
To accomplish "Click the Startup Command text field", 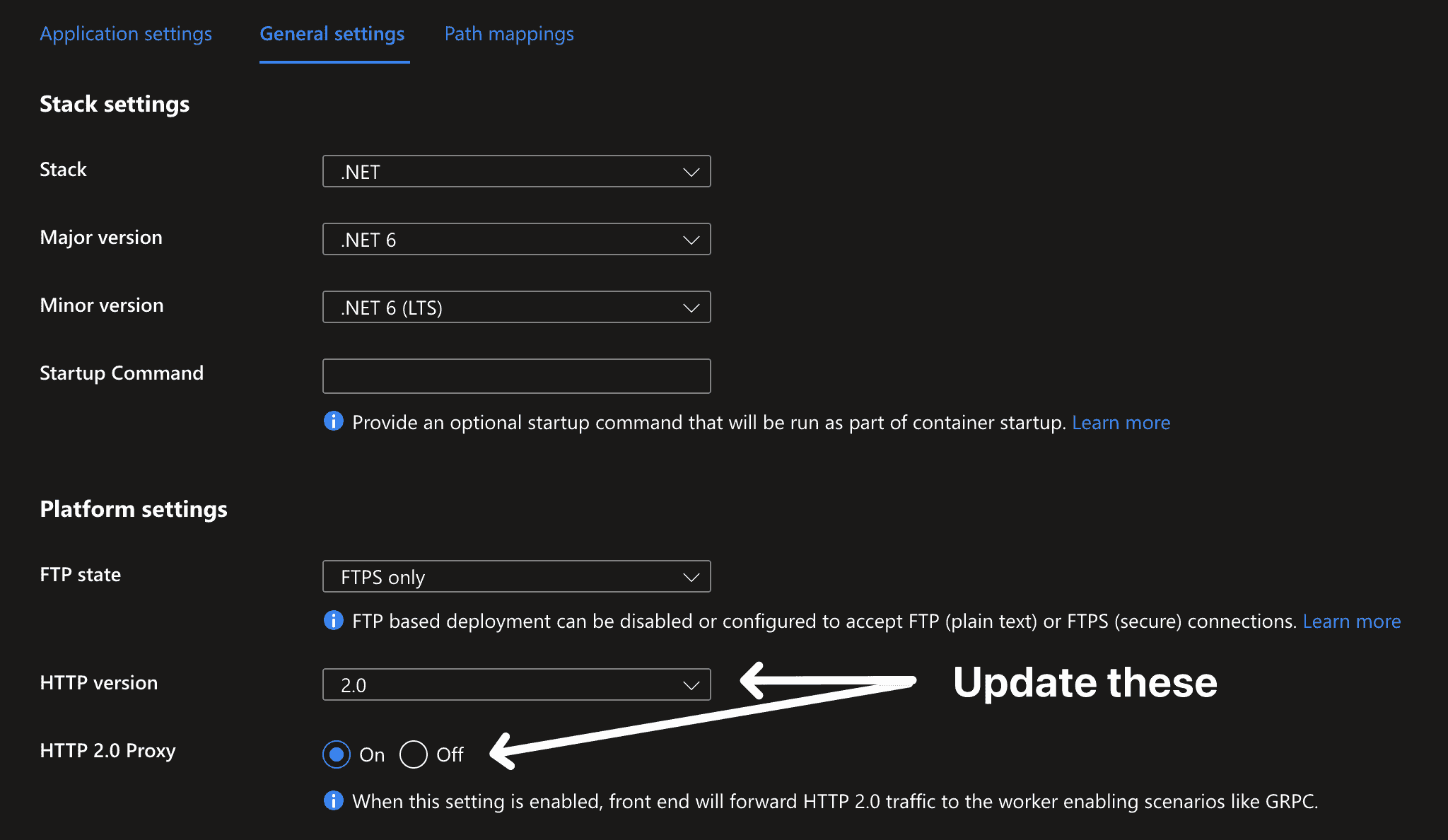I will click(x=516, y=376).
